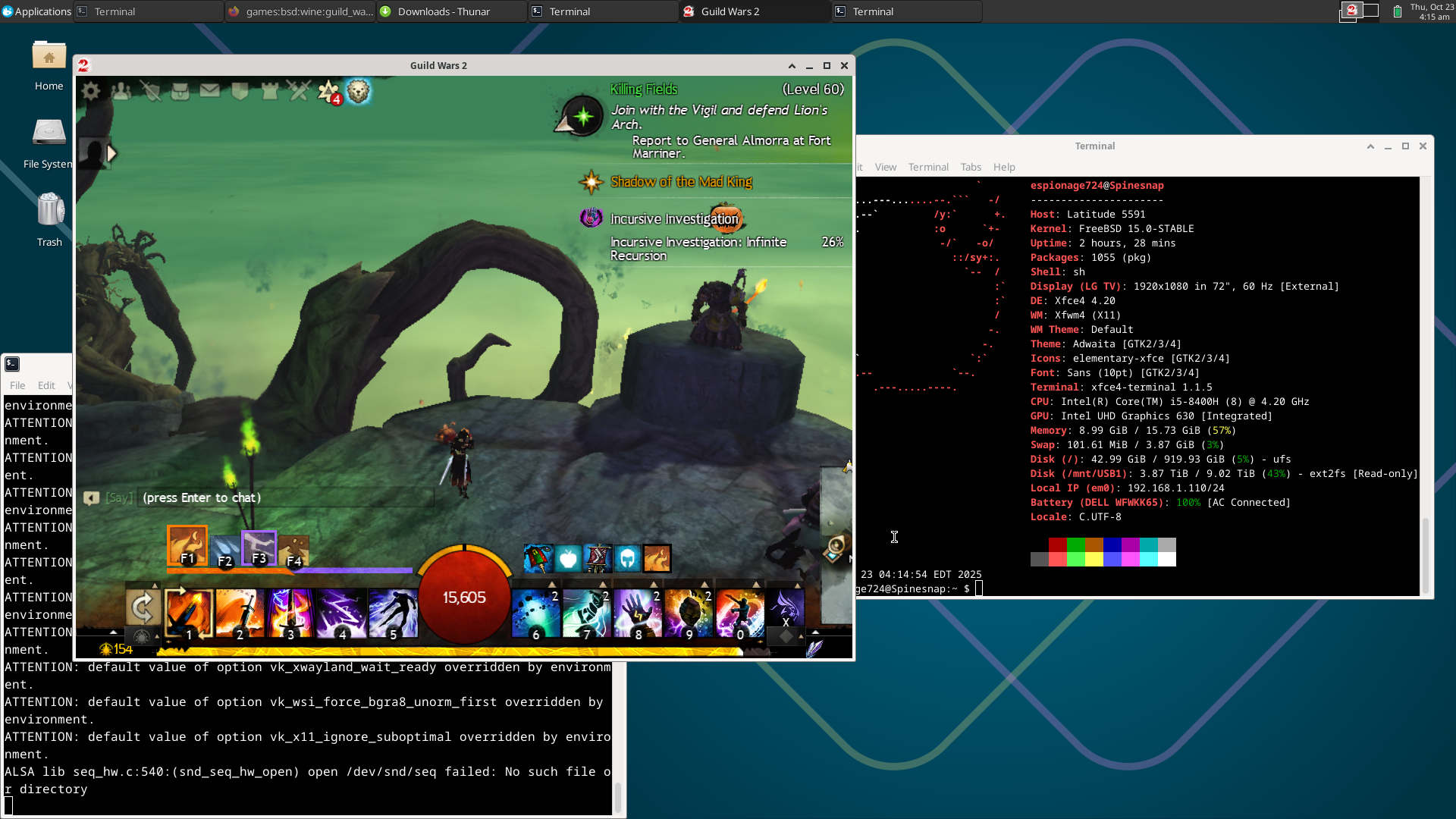Image resolution: width=1456 pixels, height=819 pixels.
Task: Click the red color swatch in the fastfetch palette
Action: tap(1057, 544)
